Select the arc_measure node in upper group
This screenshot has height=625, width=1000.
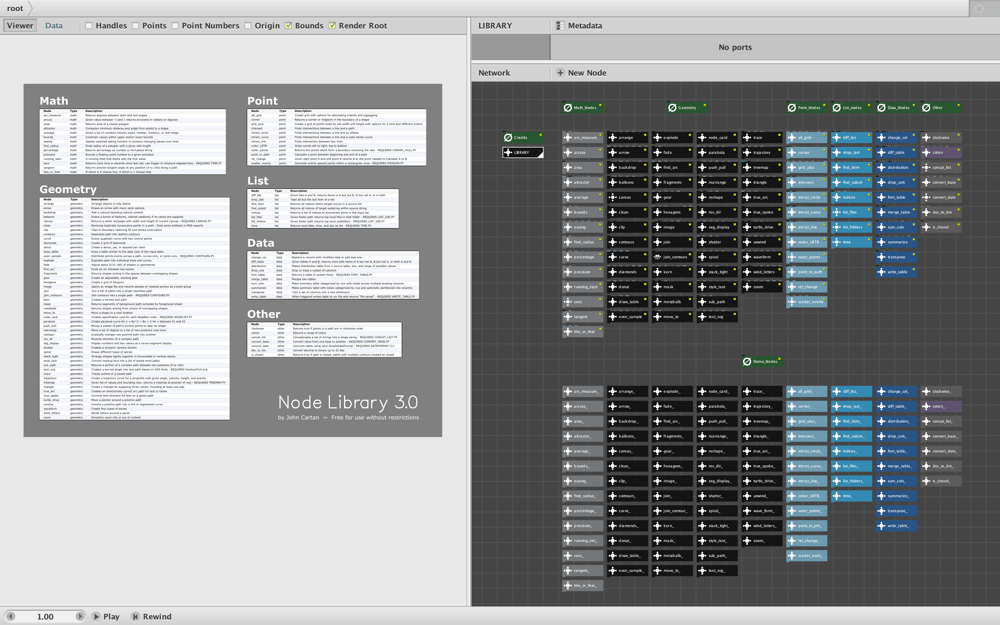[582, 137]
